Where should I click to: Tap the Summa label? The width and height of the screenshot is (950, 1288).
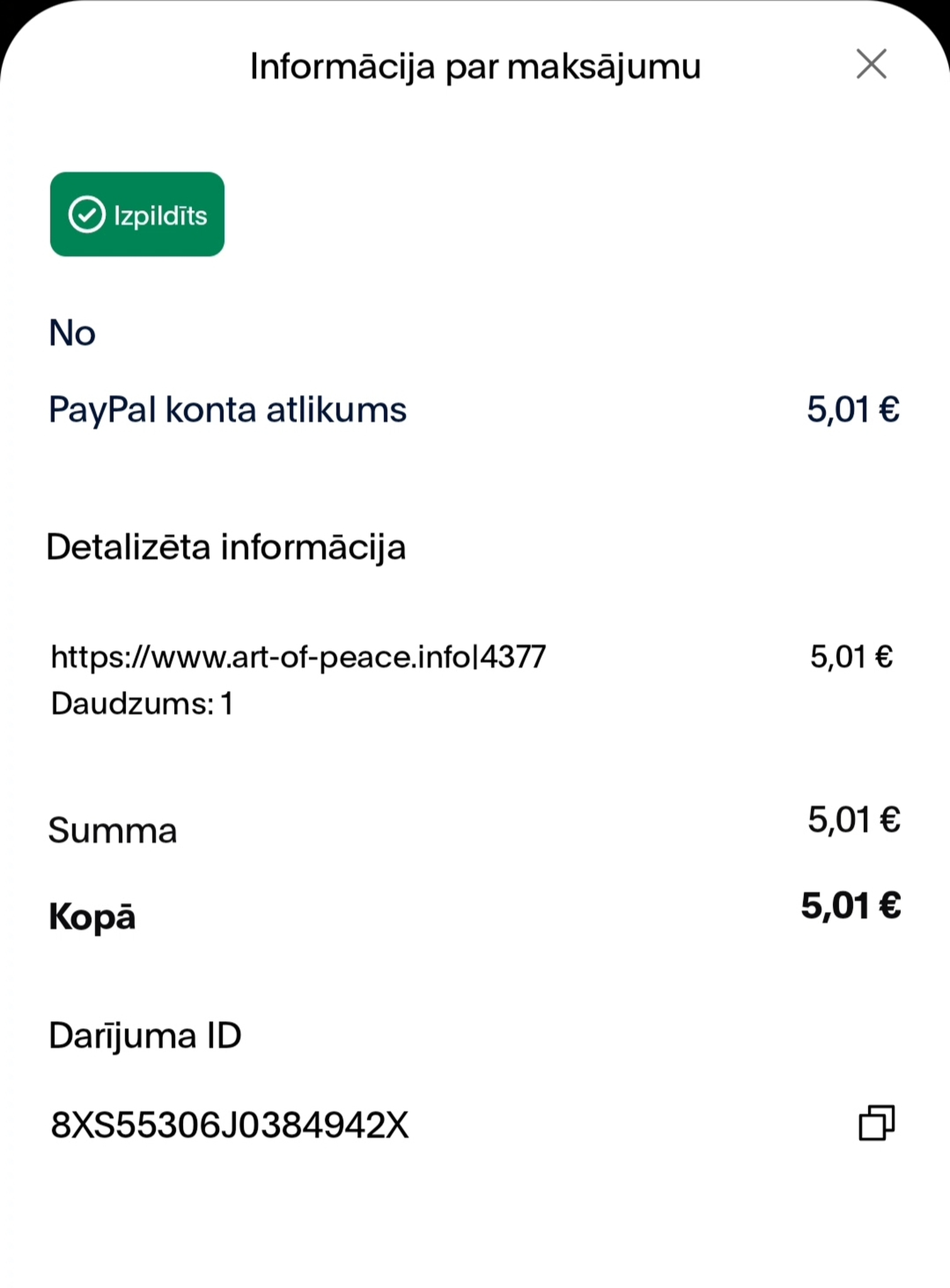point(113,831)
